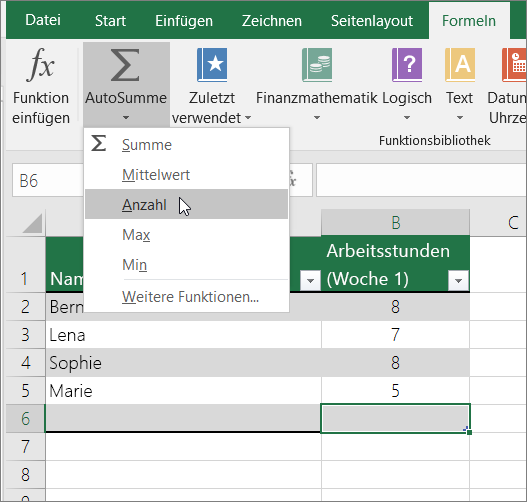527x502 pixels.
Task: Open the Text functions book icon
Action: click(x=460, y=65)
